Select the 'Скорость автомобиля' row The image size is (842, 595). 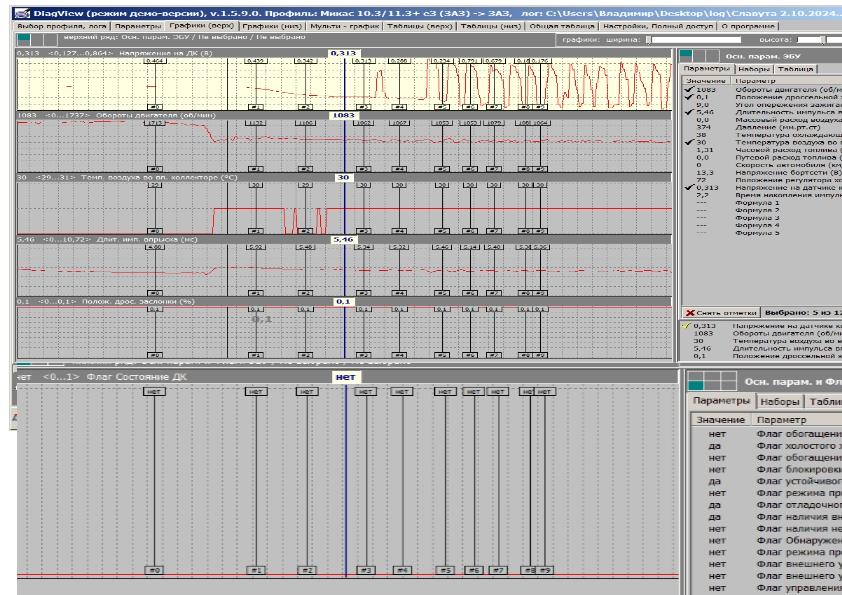(763, 165)
